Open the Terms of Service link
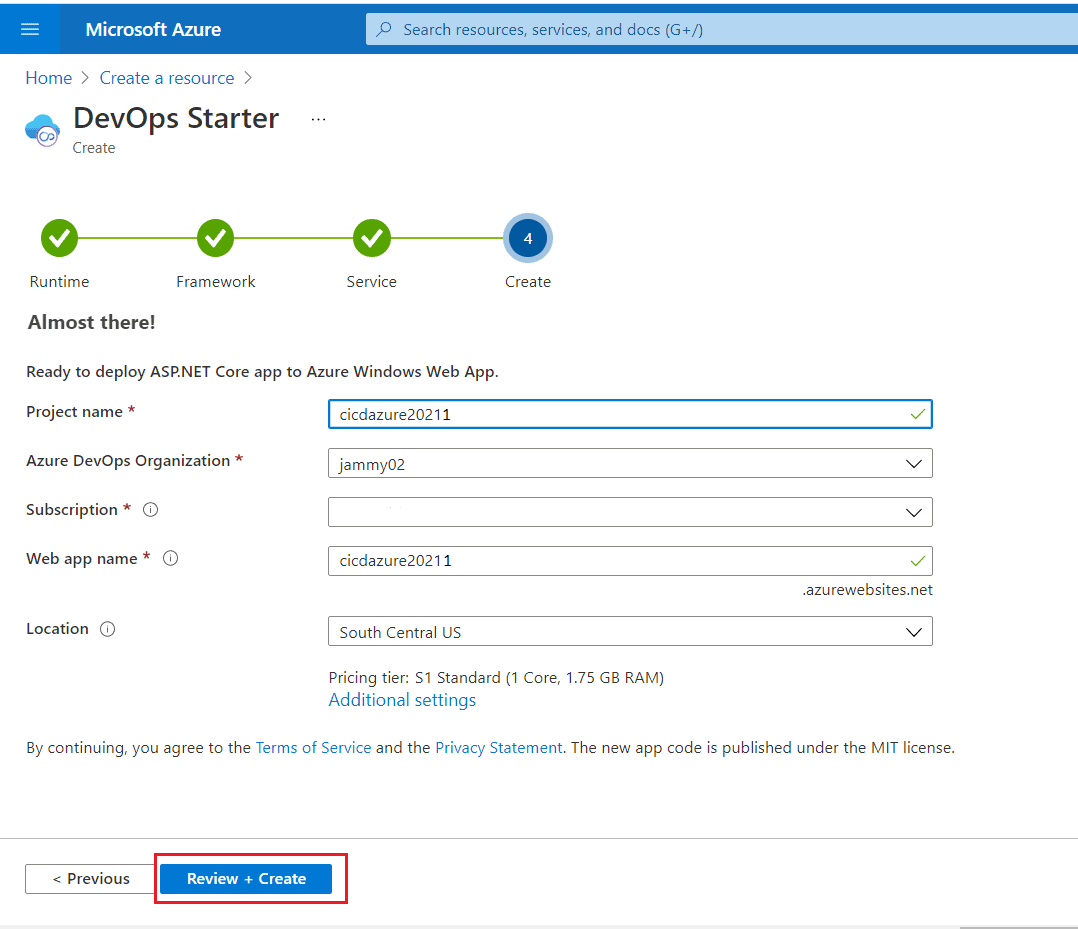Image resolution: width=1078 pixels, height=929 pixels. pyautogui.click(x=313, y=747)
